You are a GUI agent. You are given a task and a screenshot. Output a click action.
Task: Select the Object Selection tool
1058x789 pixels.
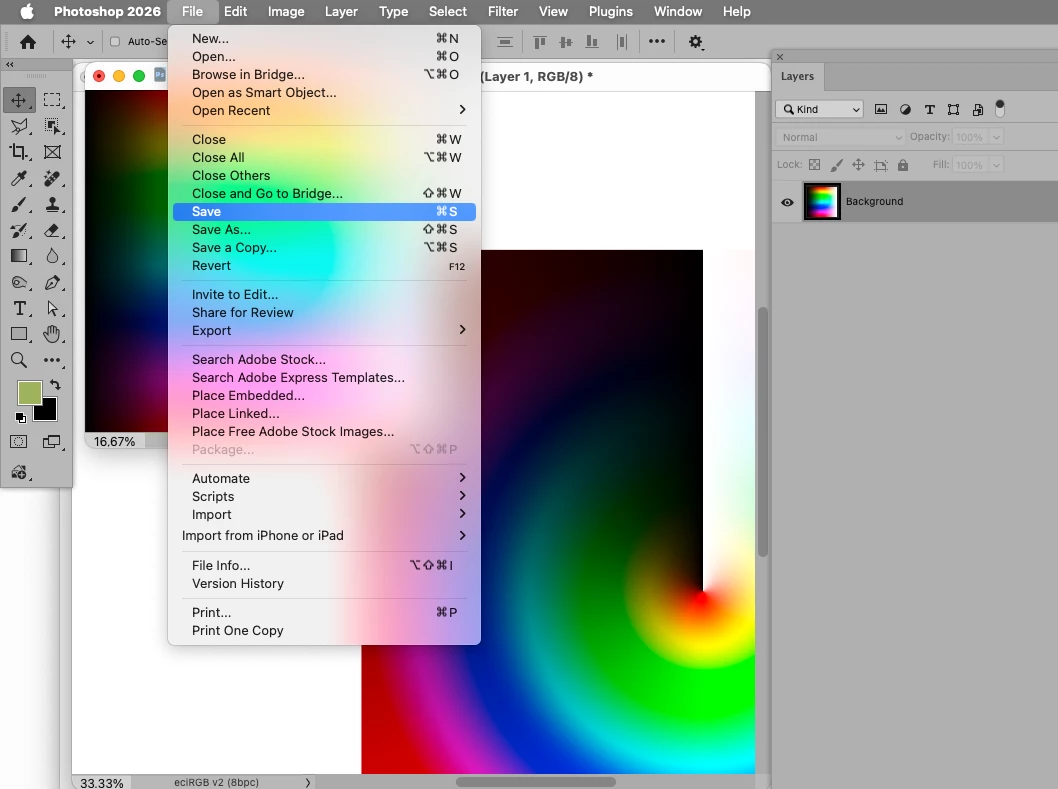click(x=52, y=126)
